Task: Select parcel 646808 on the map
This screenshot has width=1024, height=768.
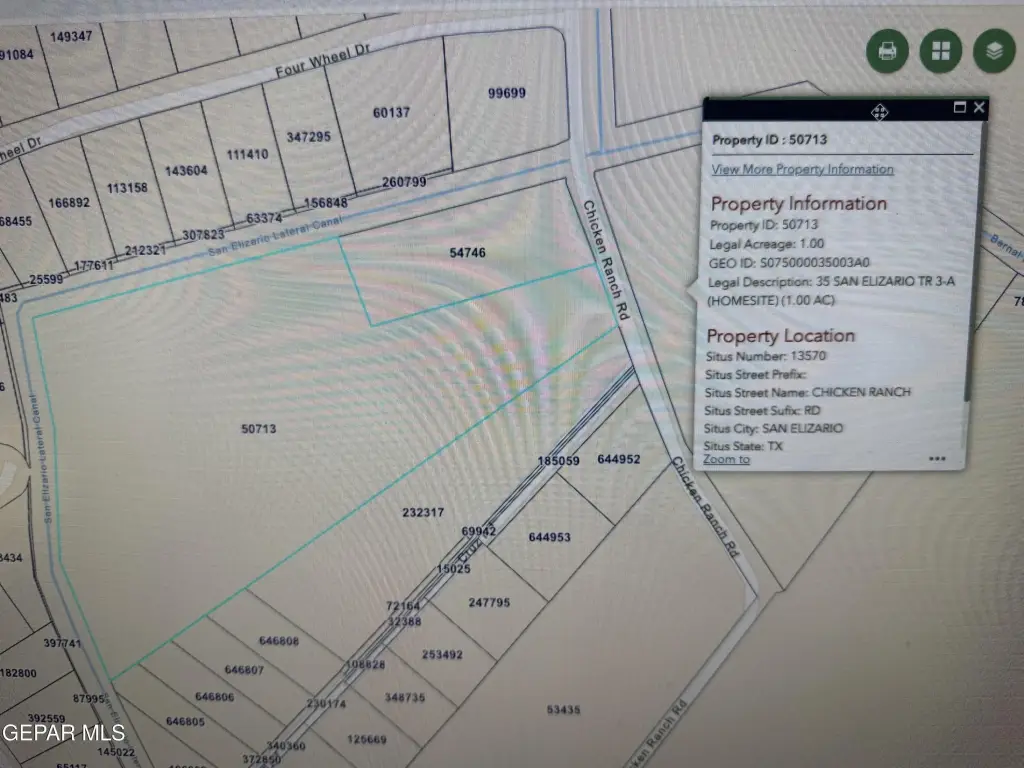Action: tap(279, 641)
